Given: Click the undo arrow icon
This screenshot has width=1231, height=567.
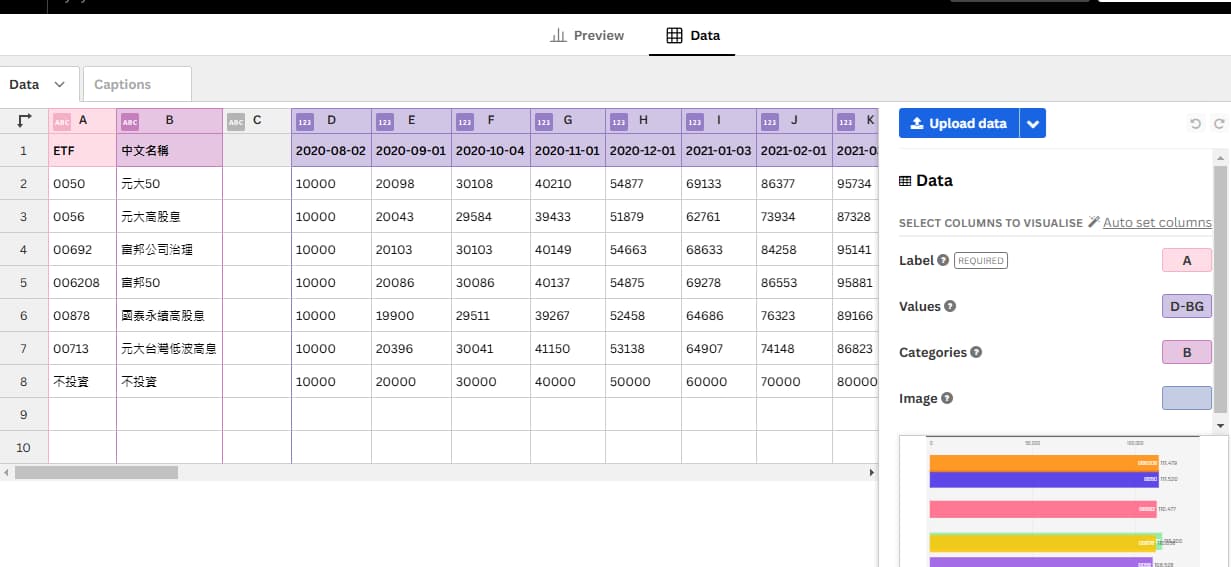Looking at the screenshot, I should click(1195, 124).
